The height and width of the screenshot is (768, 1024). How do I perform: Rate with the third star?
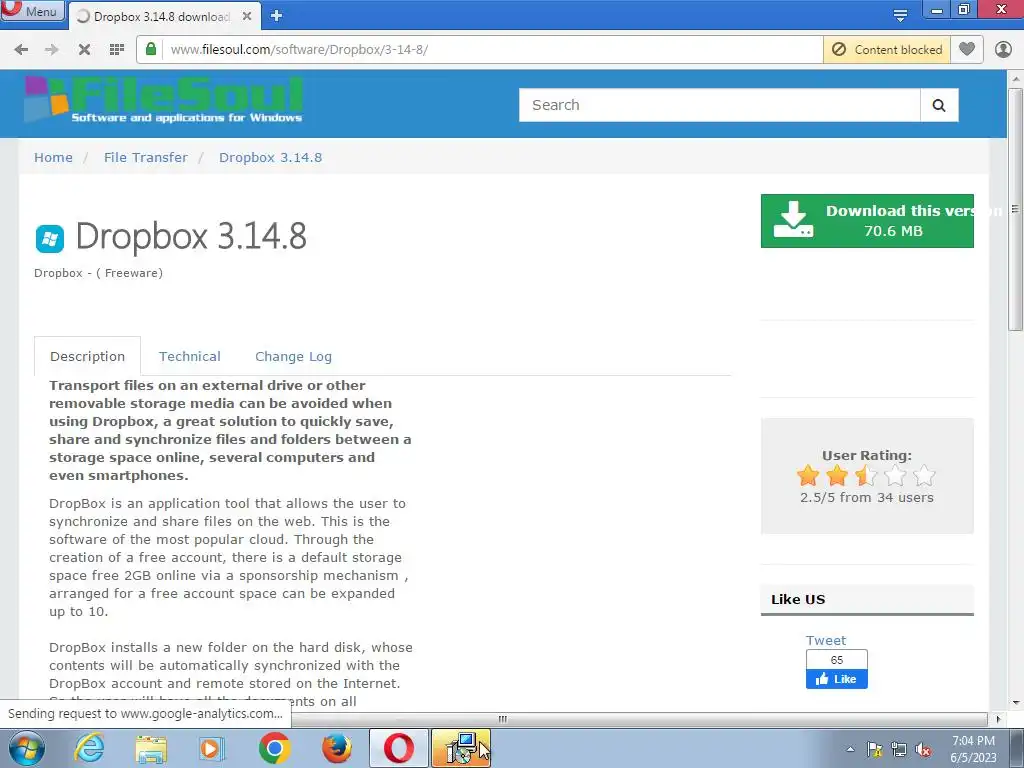866,475
